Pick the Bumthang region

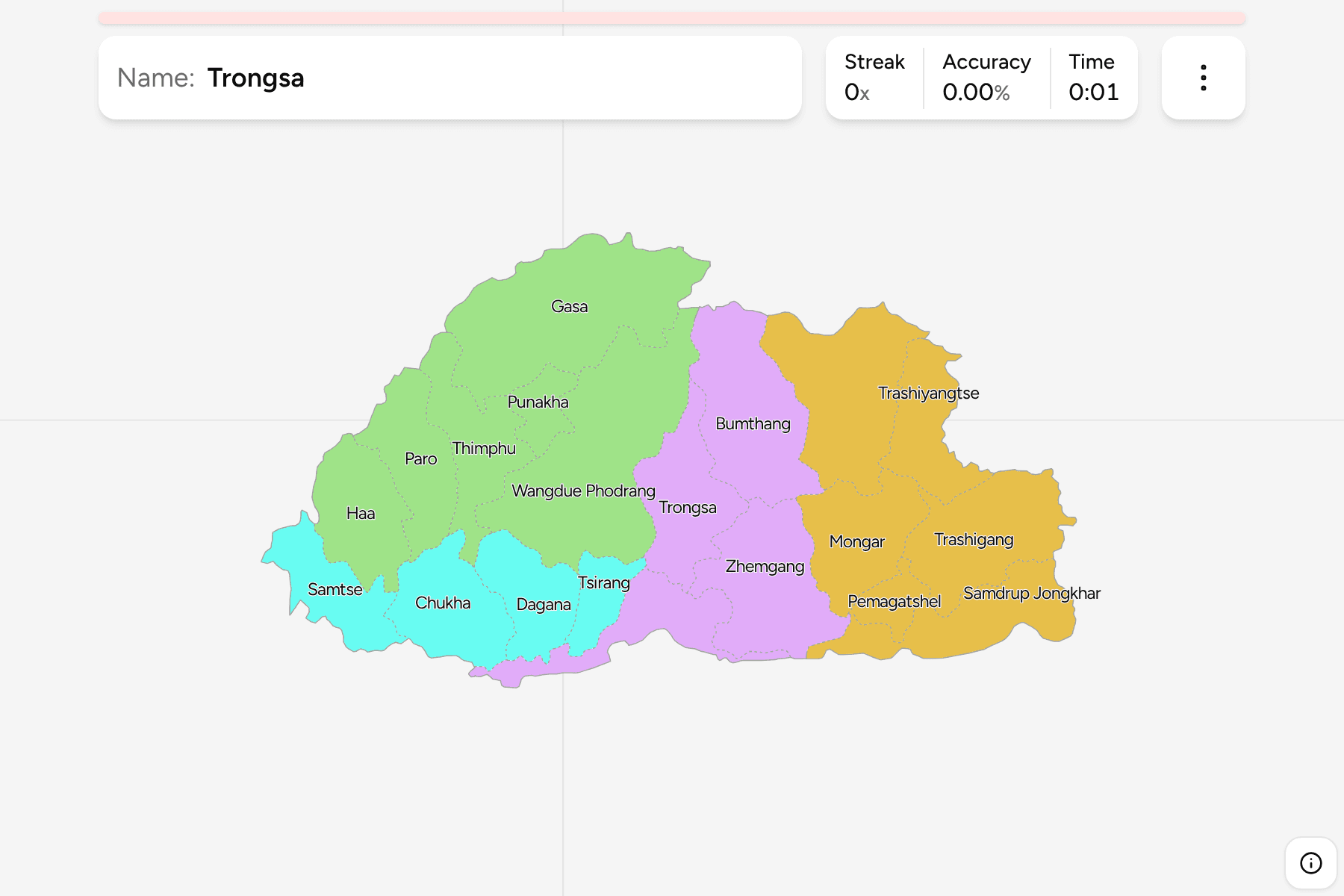pos(753,424)
